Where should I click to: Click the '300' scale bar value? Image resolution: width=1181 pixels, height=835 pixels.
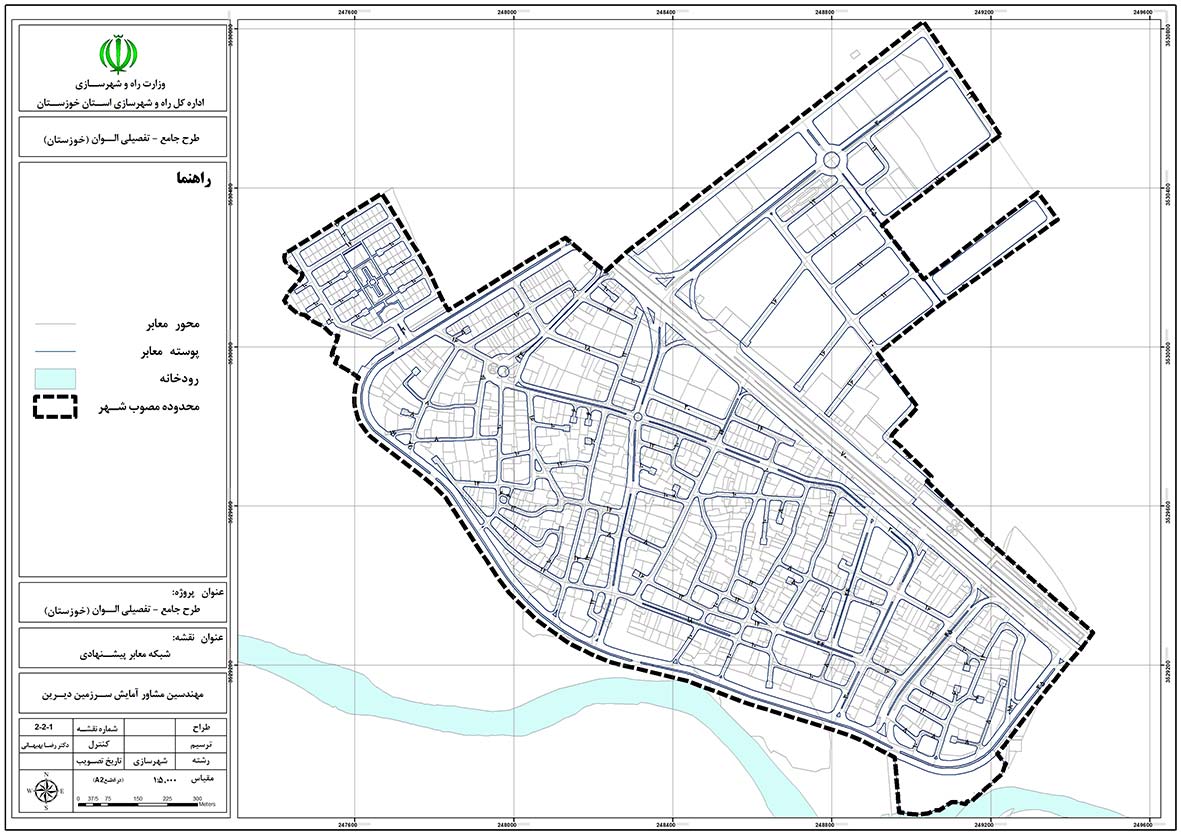pos(197,799)
